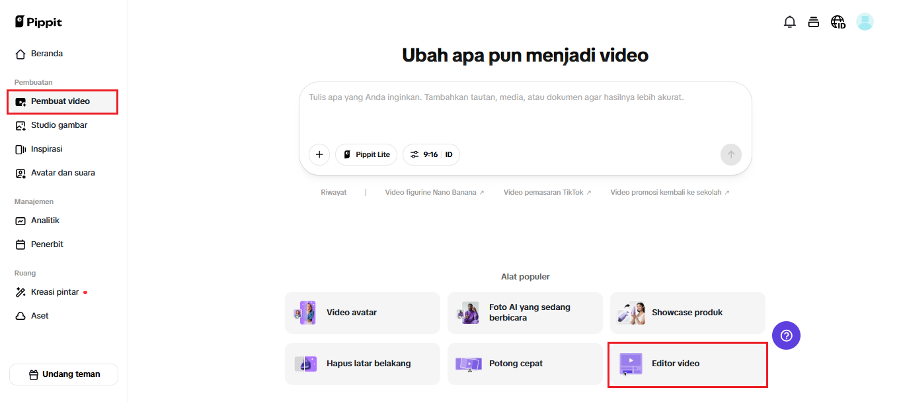Open the Video pemasaran TikTok link
The width and height of the screenshot is (904, 402).
point(547,192)
